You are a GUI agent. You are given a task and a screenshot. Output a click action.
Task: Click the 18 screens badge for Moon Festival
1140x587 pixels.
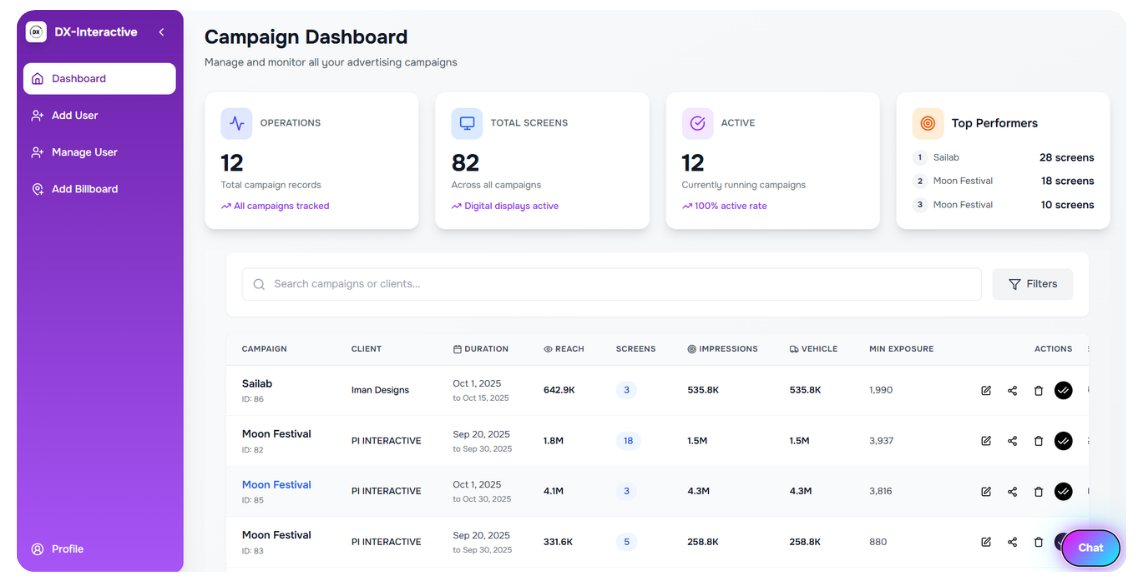click(x=627, y=441)
